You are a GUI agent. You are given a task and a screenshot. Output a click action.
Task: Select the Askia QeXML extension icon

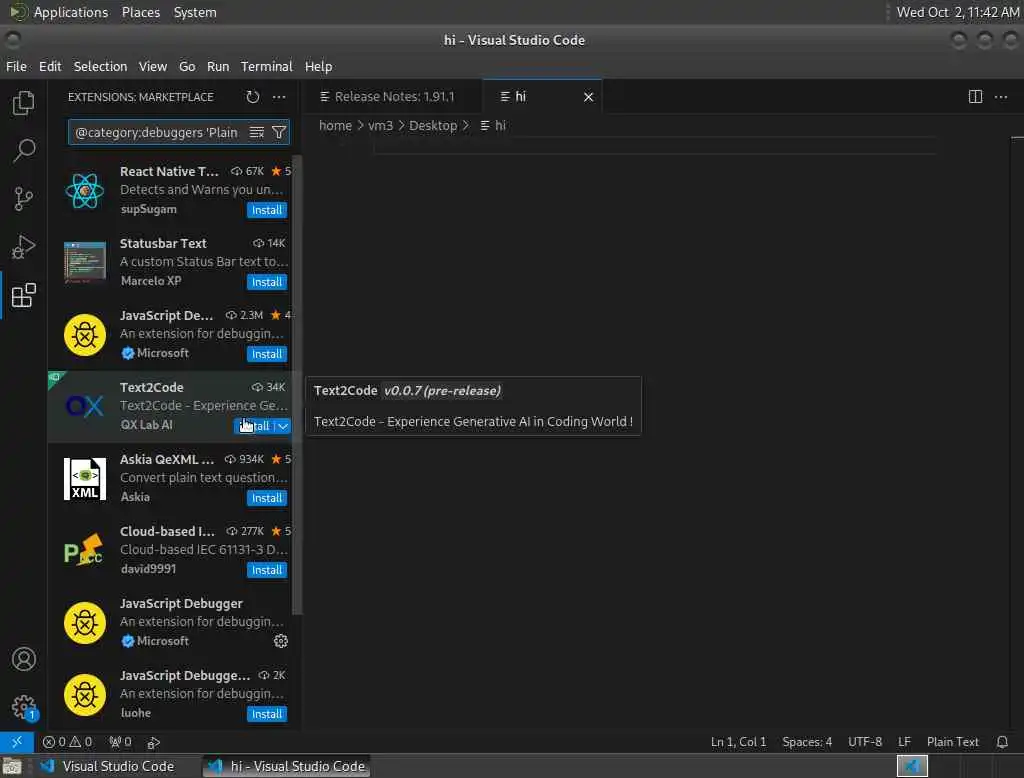(85, 479)
